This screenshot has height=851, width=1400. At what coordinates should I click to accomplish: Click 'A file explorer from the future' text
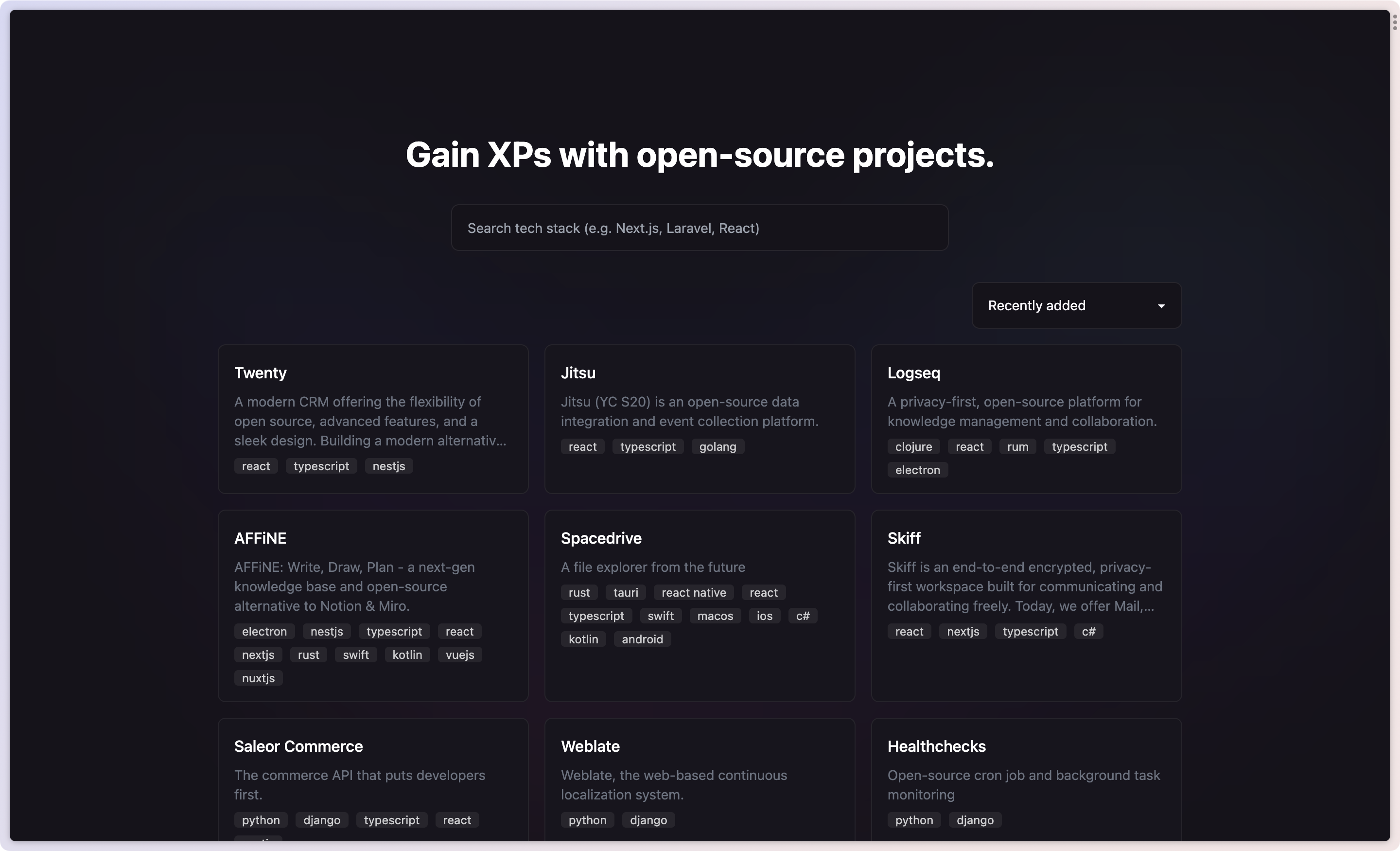653,567
